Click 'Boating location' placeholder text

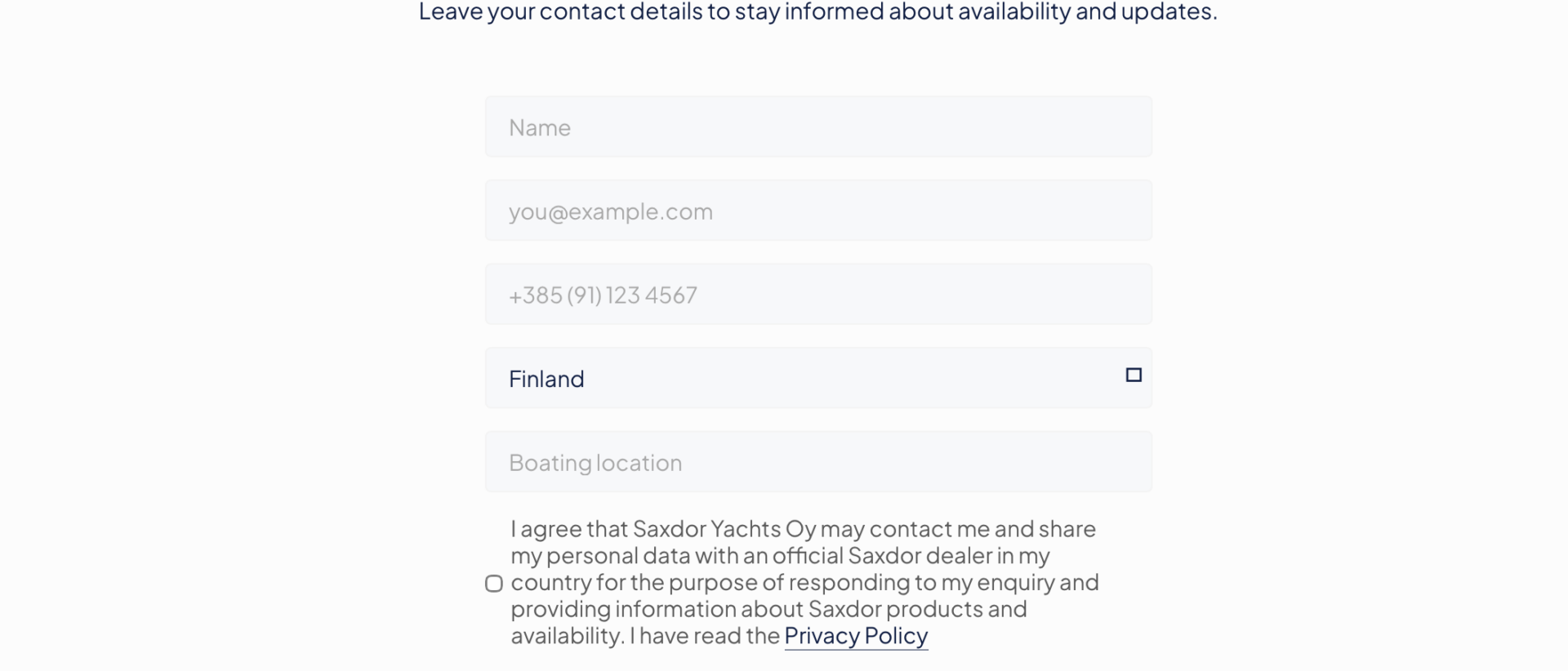pyautogui.click(x=595, y=463)
